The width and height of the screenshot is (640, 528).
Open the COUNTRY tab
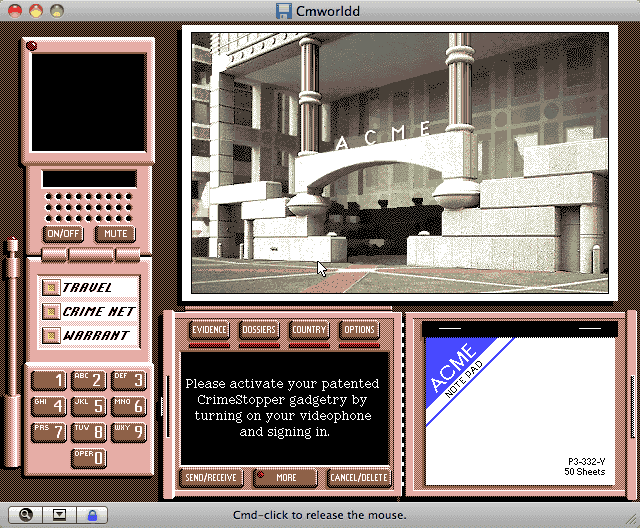point(309,330)
